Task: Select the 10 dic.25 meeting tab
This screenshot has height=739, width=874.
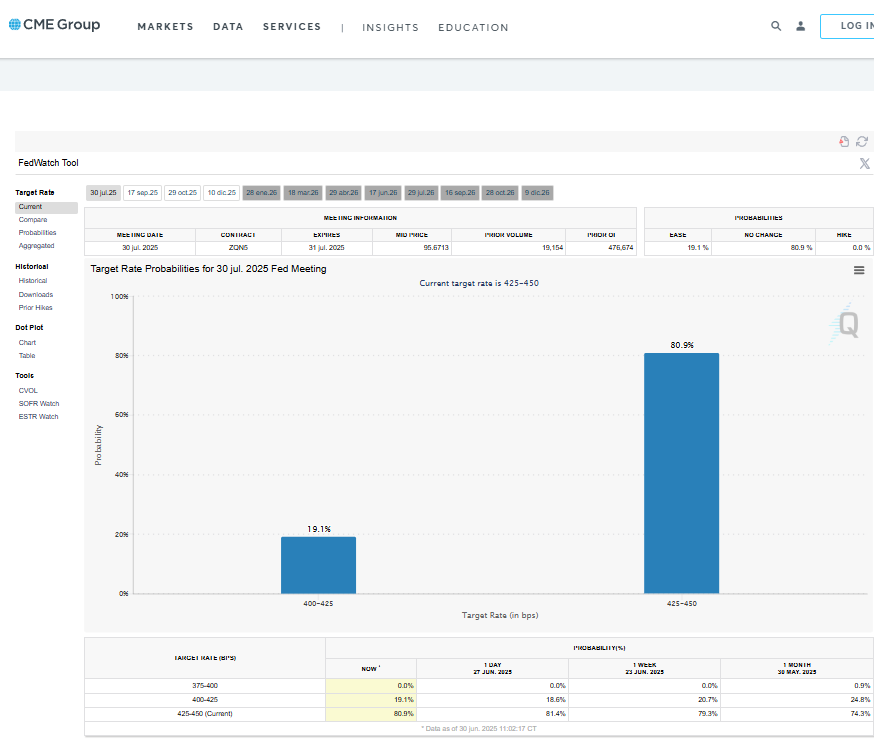Action: click(222, 193)
